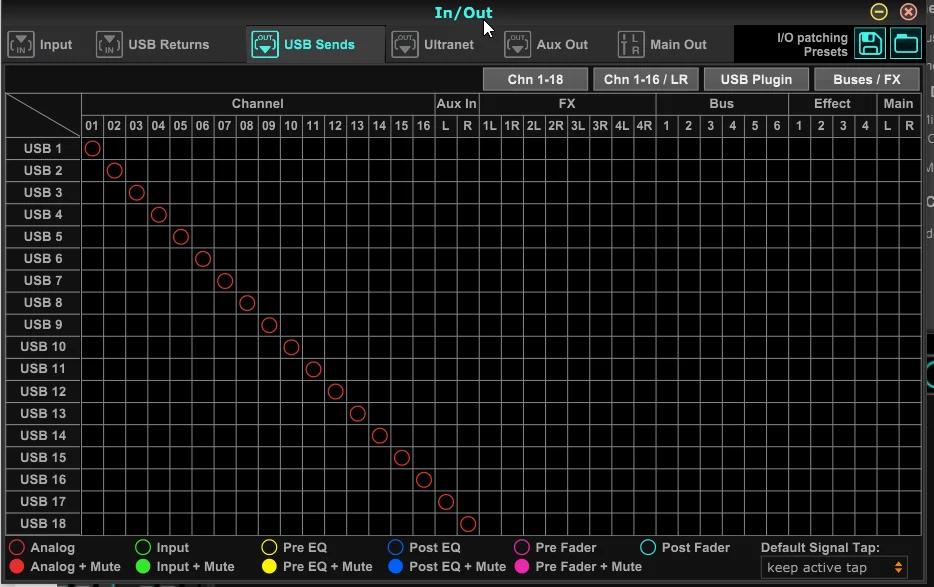Select the Post Fader tap color legend

pos(647,548)
